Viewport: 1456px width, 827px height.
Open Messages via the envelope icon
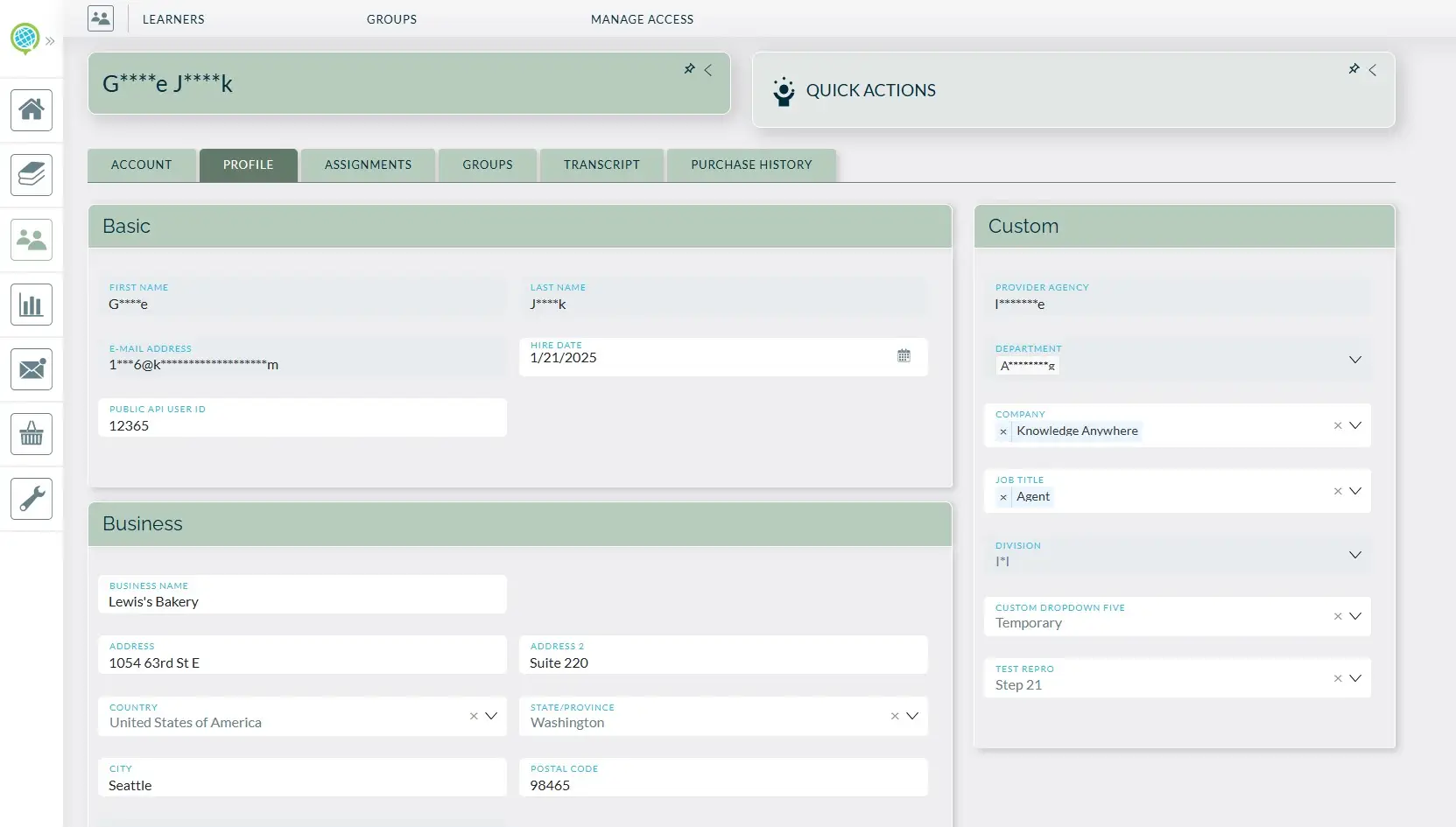[32, 368]
